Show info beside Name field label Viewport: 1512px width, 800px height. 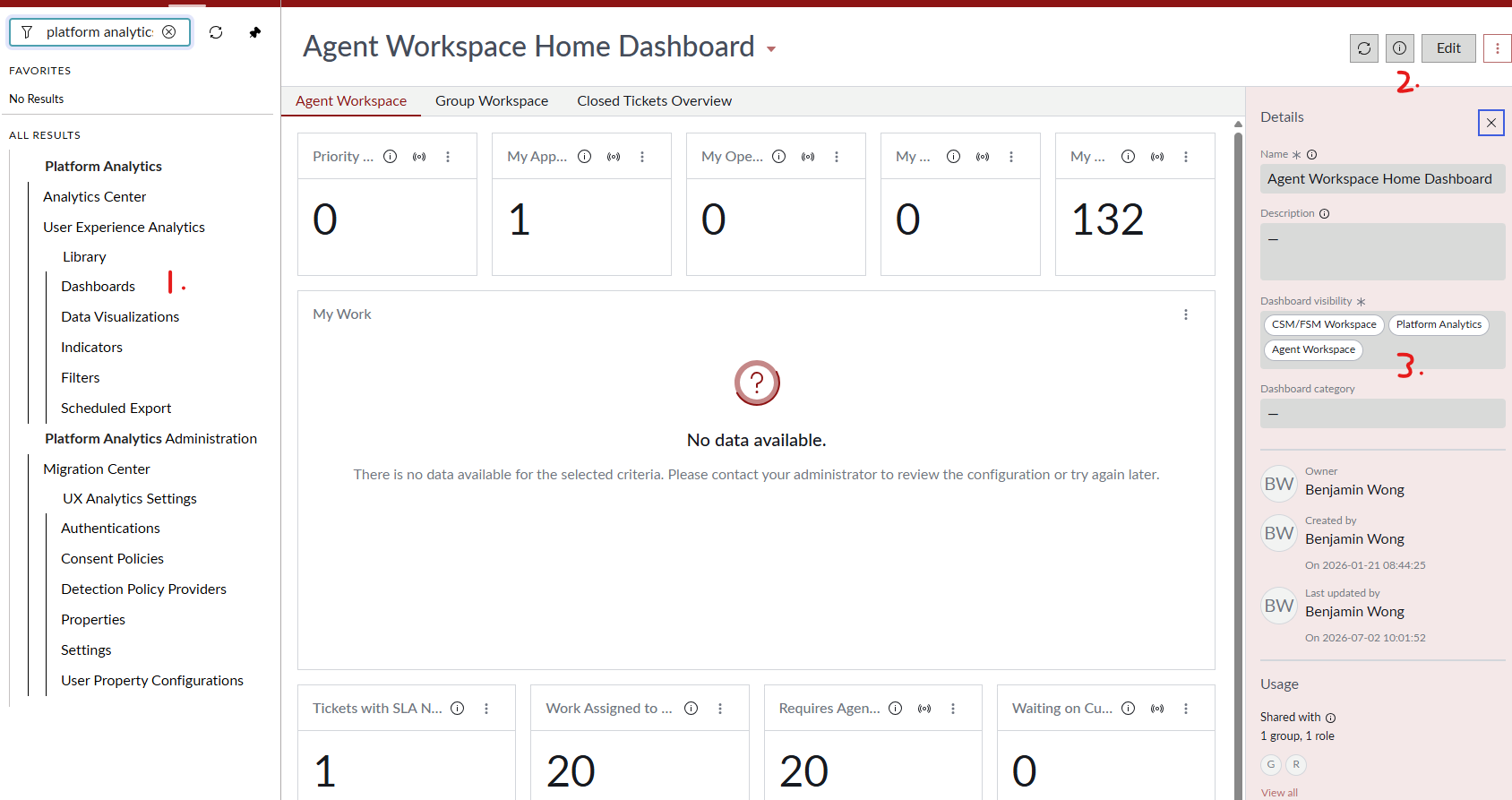click(1312, 155)
